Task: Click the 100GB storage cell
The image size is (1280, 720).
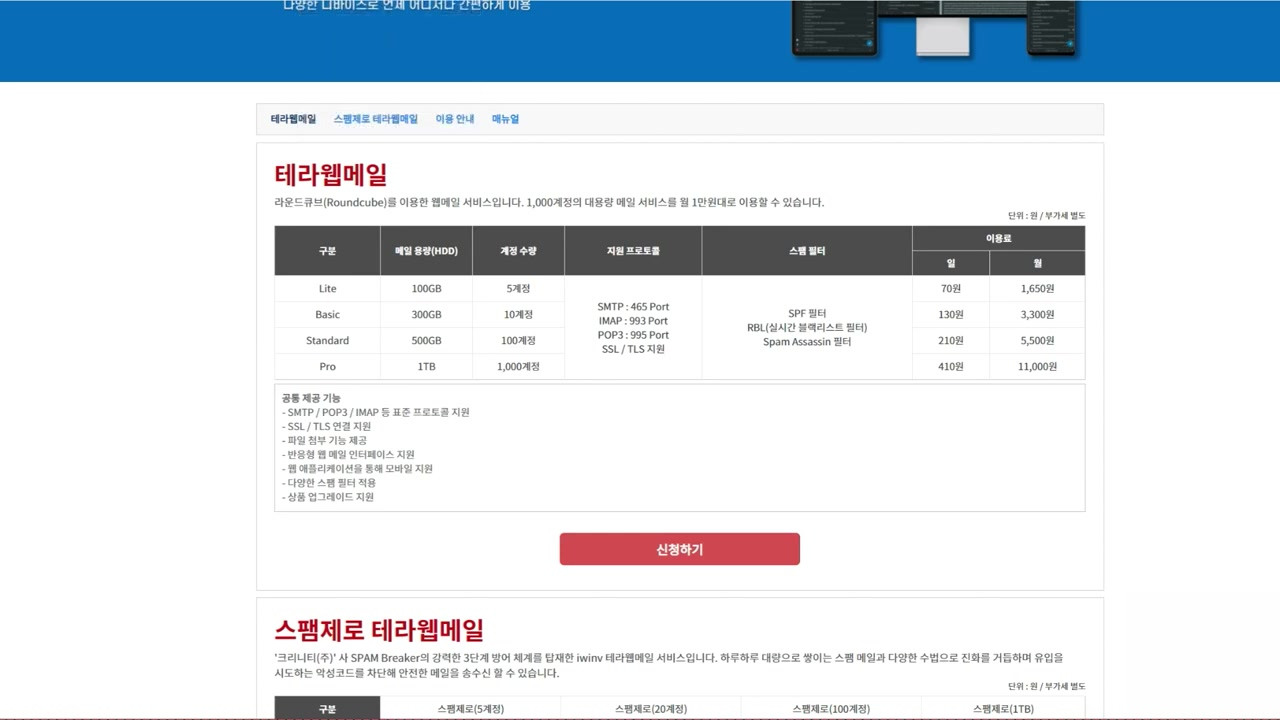Action: pos(427,289)
